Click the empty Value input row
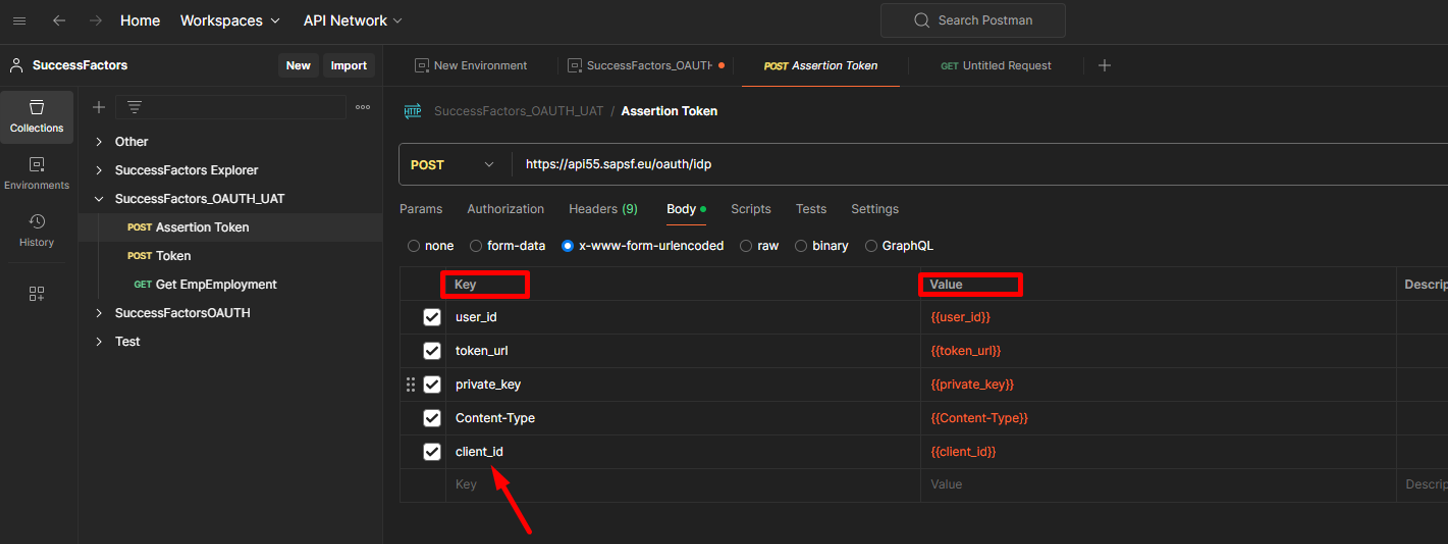Viewport: 1448px width, 544px height. click(1158, 485)
